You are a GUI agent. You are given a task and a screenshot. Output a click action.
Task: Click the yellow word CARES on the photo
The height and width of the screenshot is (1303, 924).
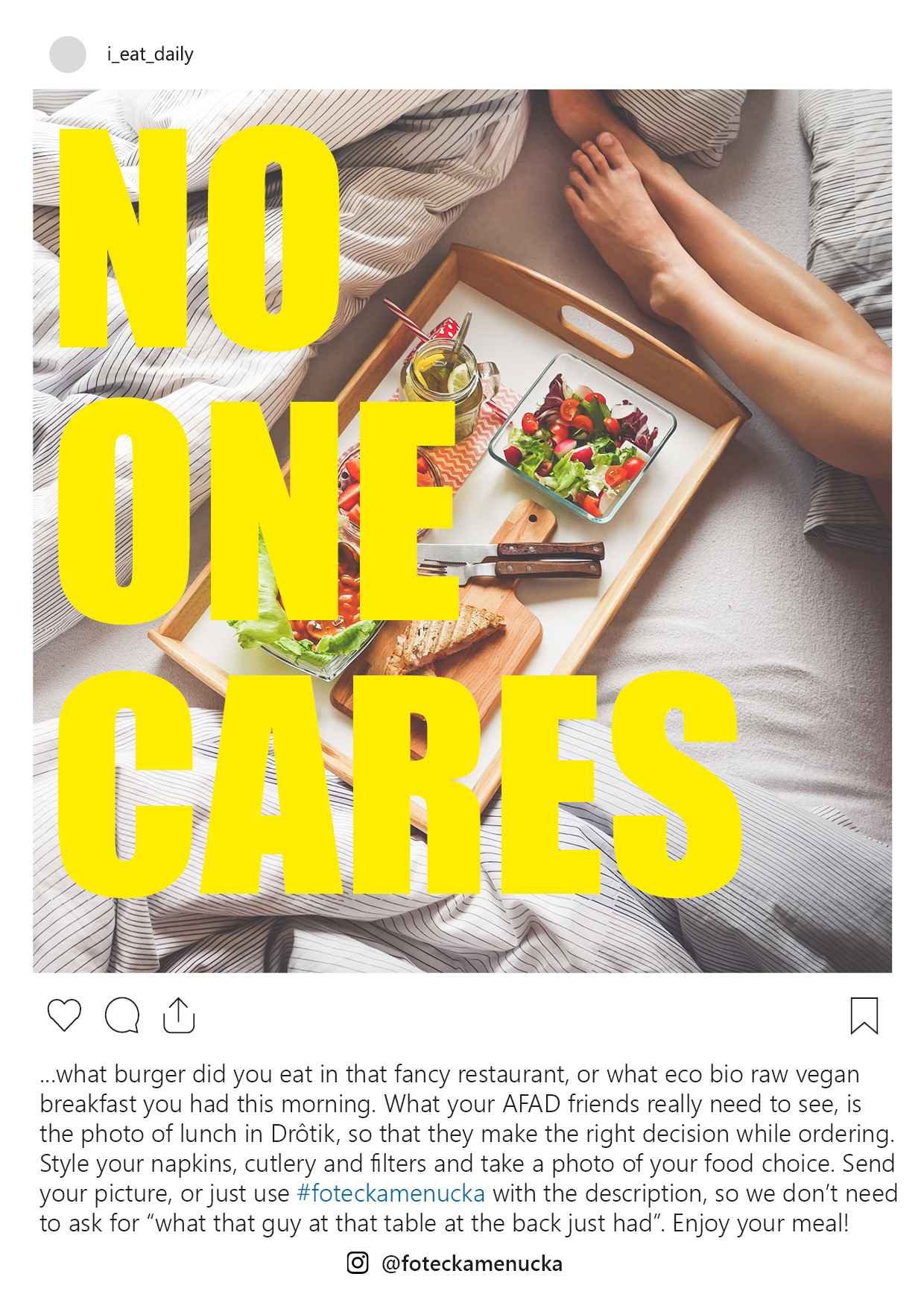click(x=400, y=783)
